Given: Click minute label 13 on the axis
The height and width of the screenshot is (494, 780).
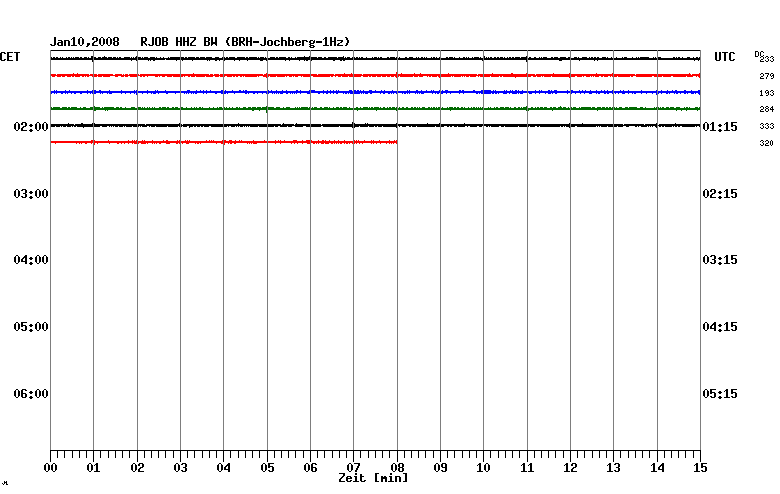Looking at the screenshot, I should coord(613,468).
